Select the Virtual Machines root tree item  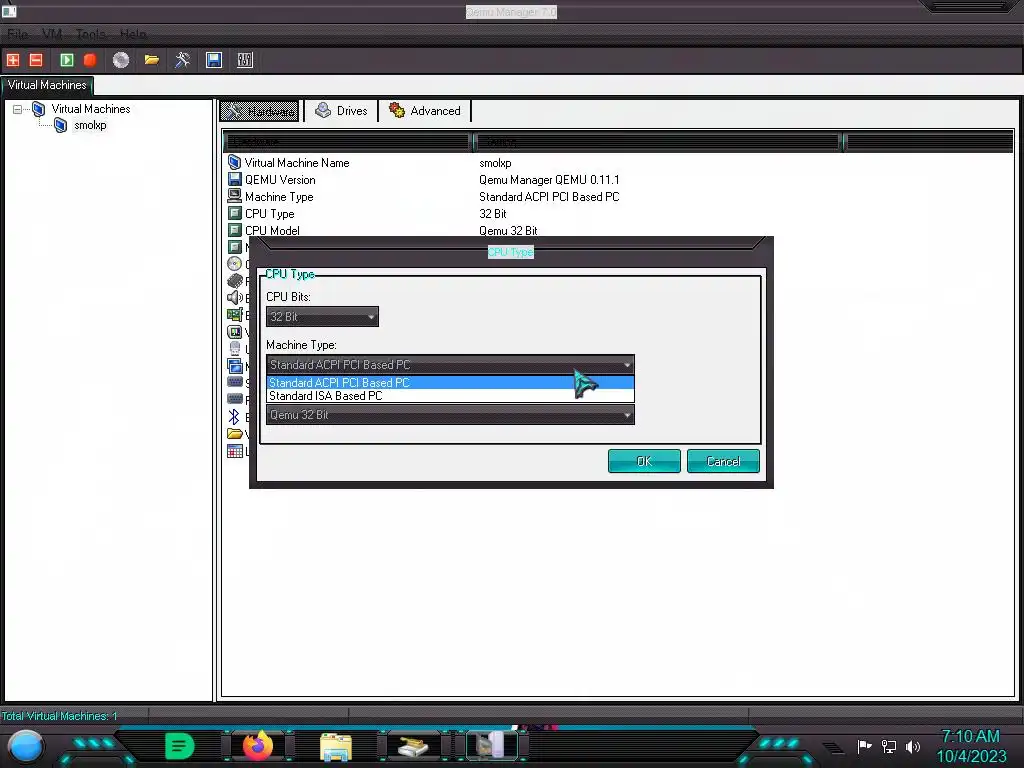click(91, 109)
